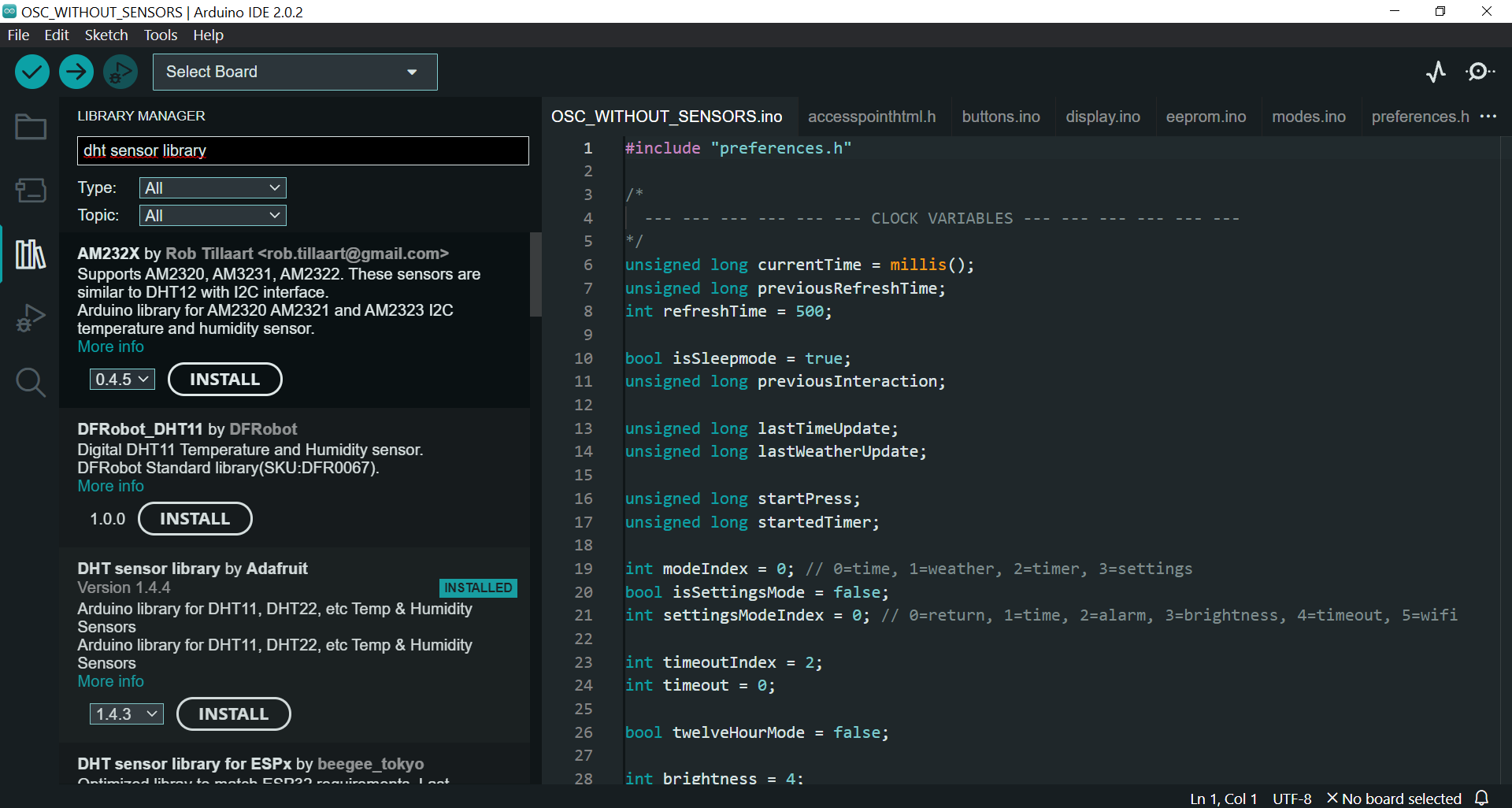Image resolution: width=1512 pixels, height=808 pixels.
Task: Open the Sketchbook folder sidebar panel
Action: pyautogui.click(x=31, y=127)
